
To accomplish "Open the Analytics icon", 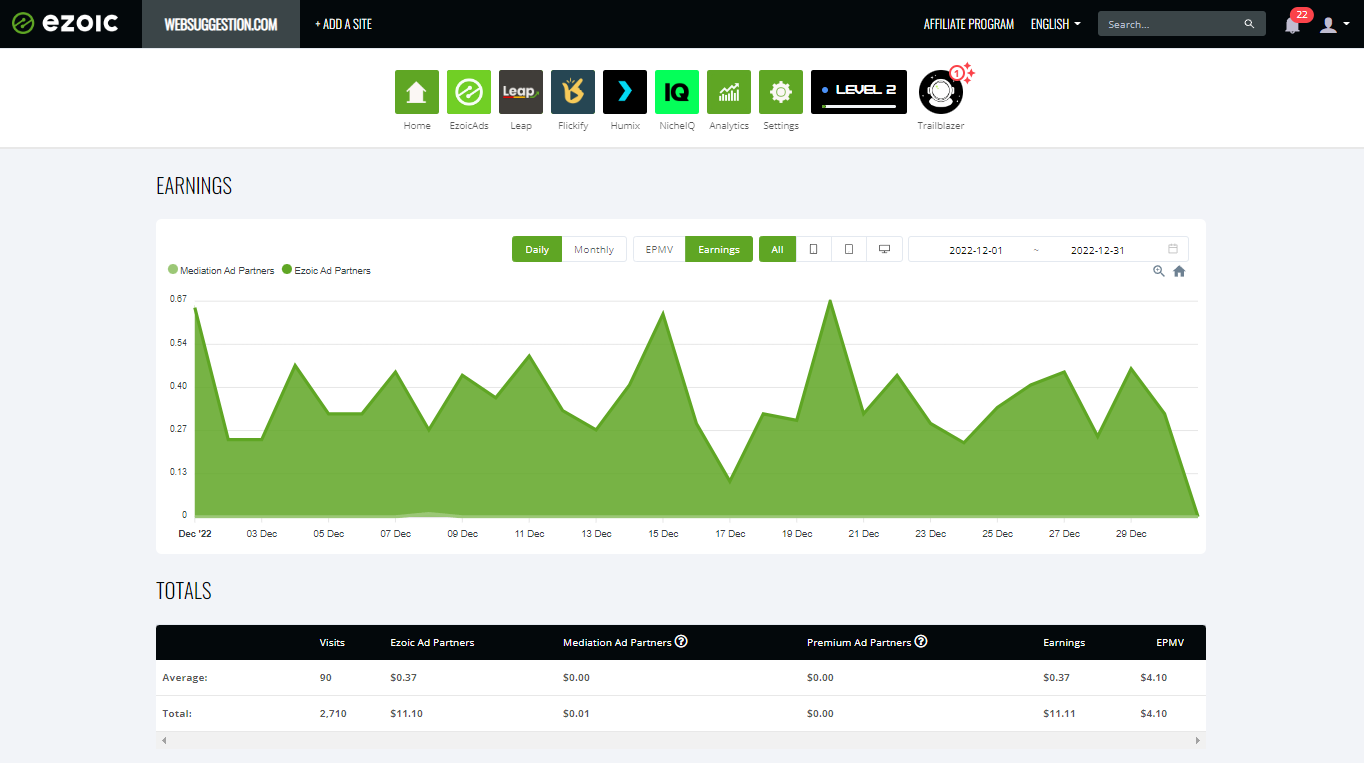I will 729,92.
